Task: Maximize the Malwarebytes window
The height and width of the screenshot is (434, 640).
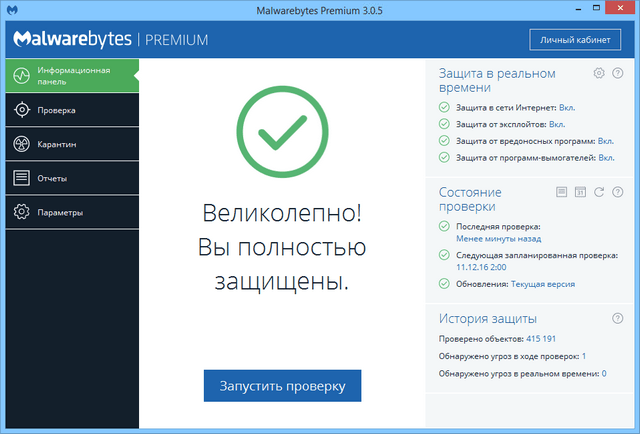Action: [597, 8]
